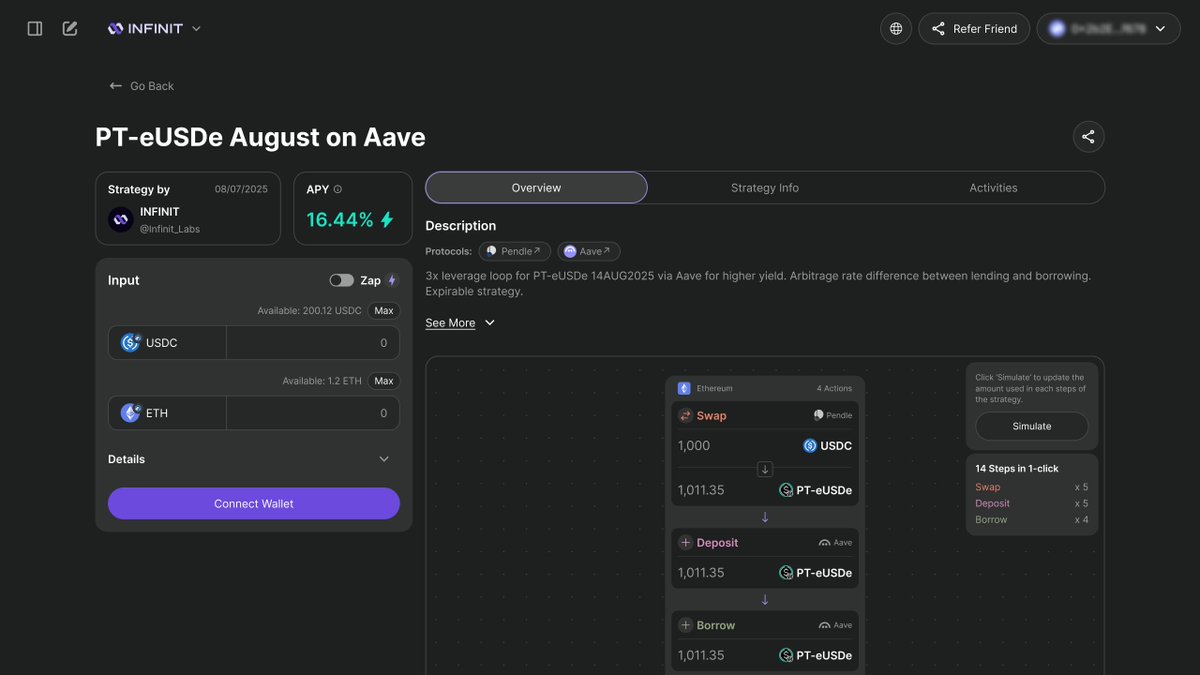Click the APY lightning bolt icon
Screen dimensions: 1200x675
tap(387, 220)
